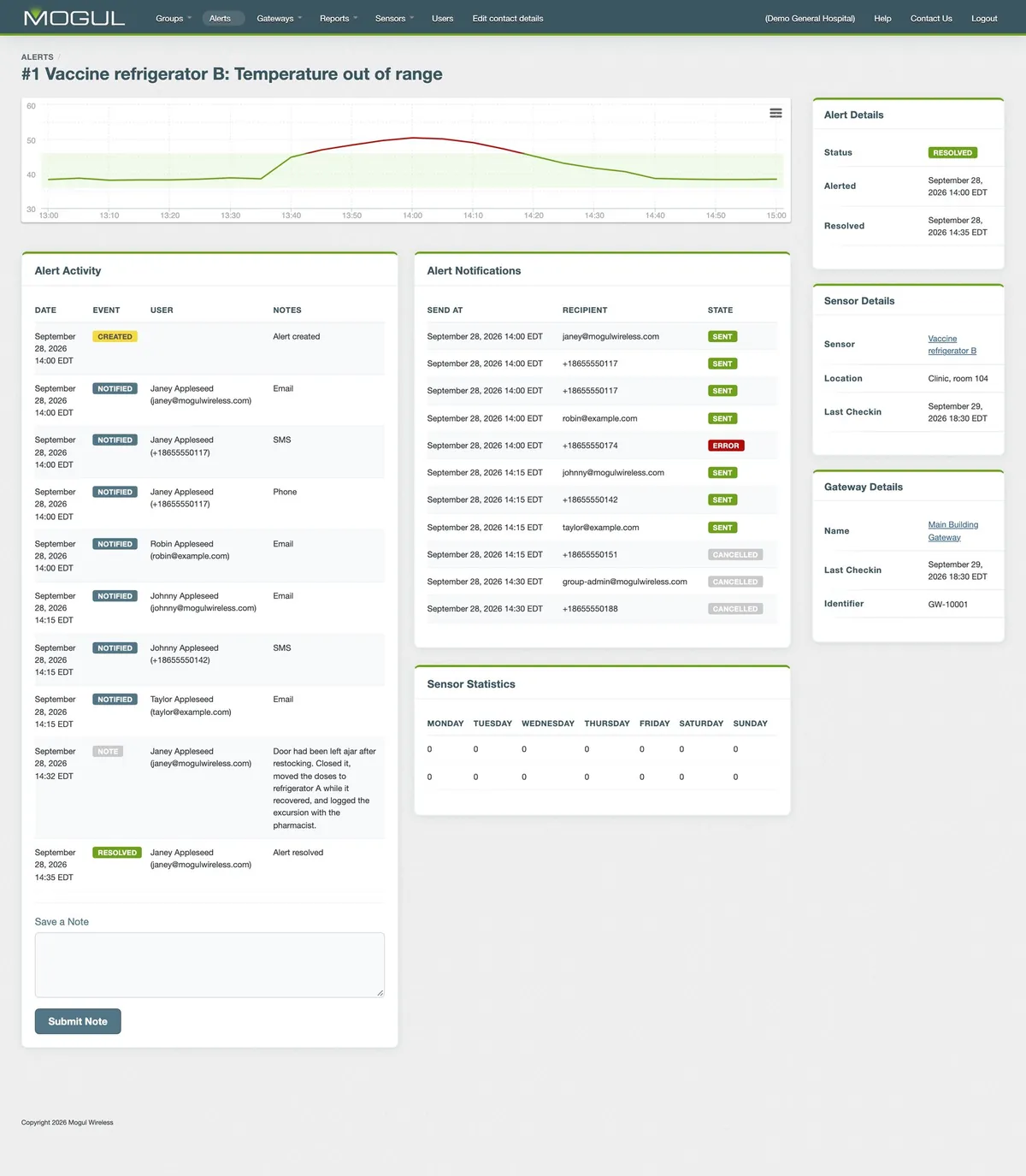Open the Main Building Gateway link
The width and height of the screenshot is (1026, 1176).
click(x=952, y=531)
